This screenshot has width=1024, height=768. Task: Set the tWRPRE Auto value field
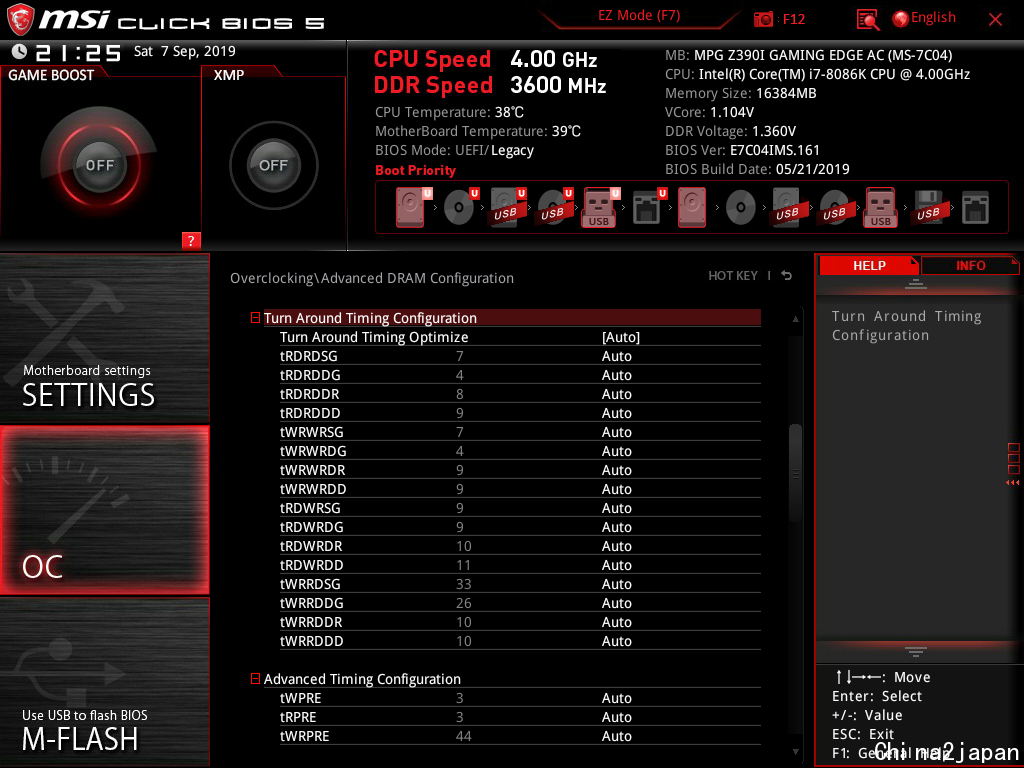point(616,736)
